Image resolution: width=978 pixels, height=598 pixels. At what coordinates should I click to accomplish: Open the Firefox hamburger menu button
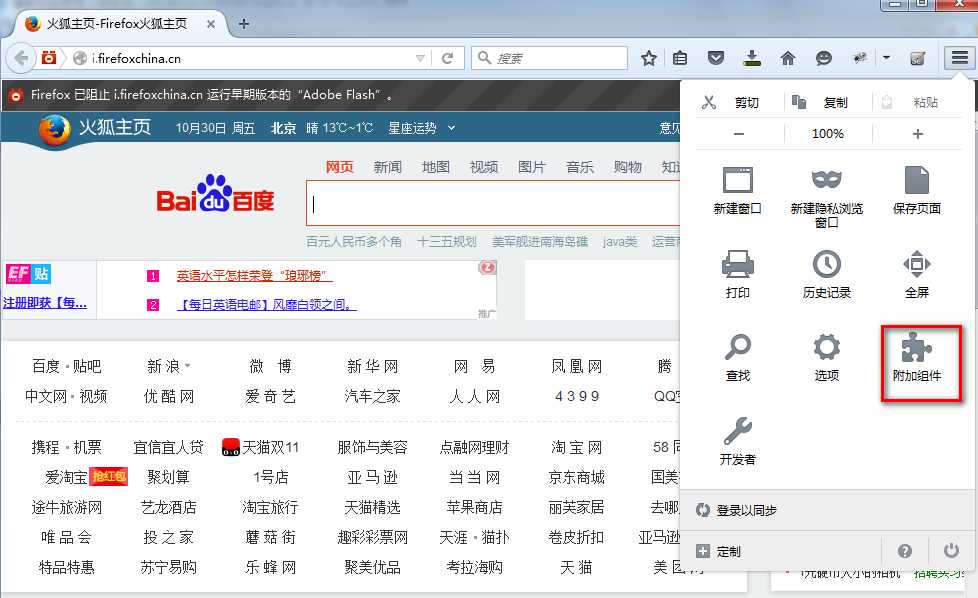click(x=959, y=58)
